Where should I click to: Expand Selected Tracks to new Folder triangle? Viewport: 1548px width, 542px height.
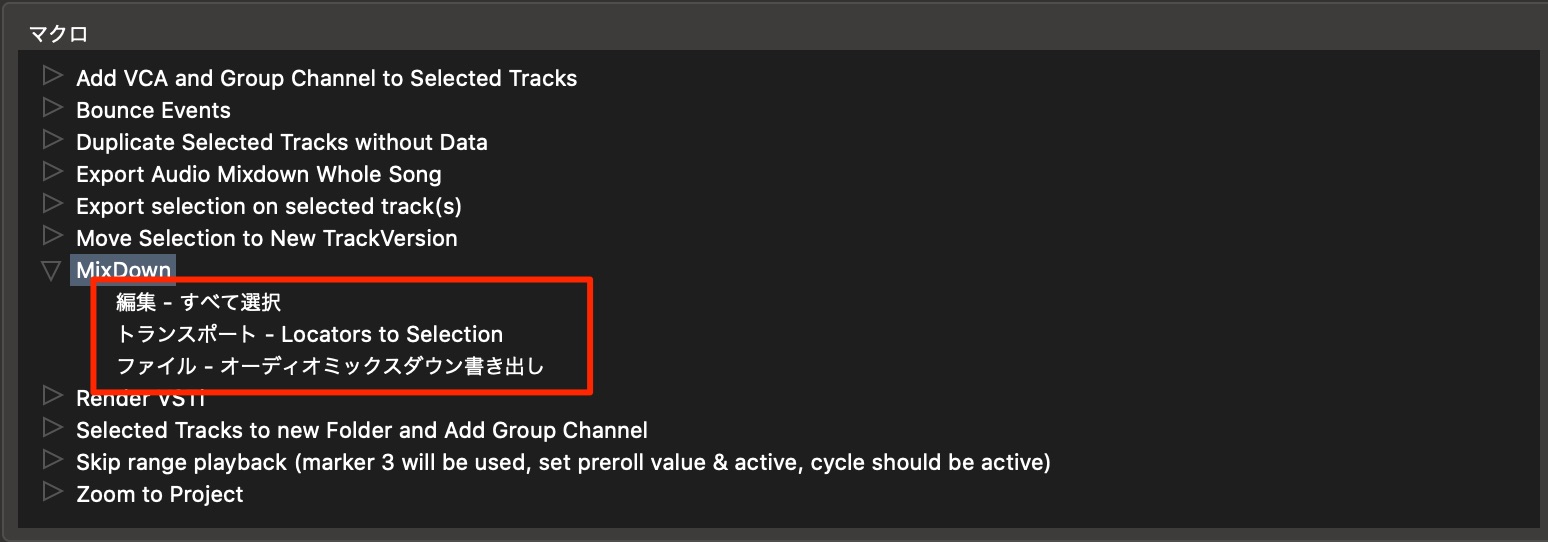point(52,428)
